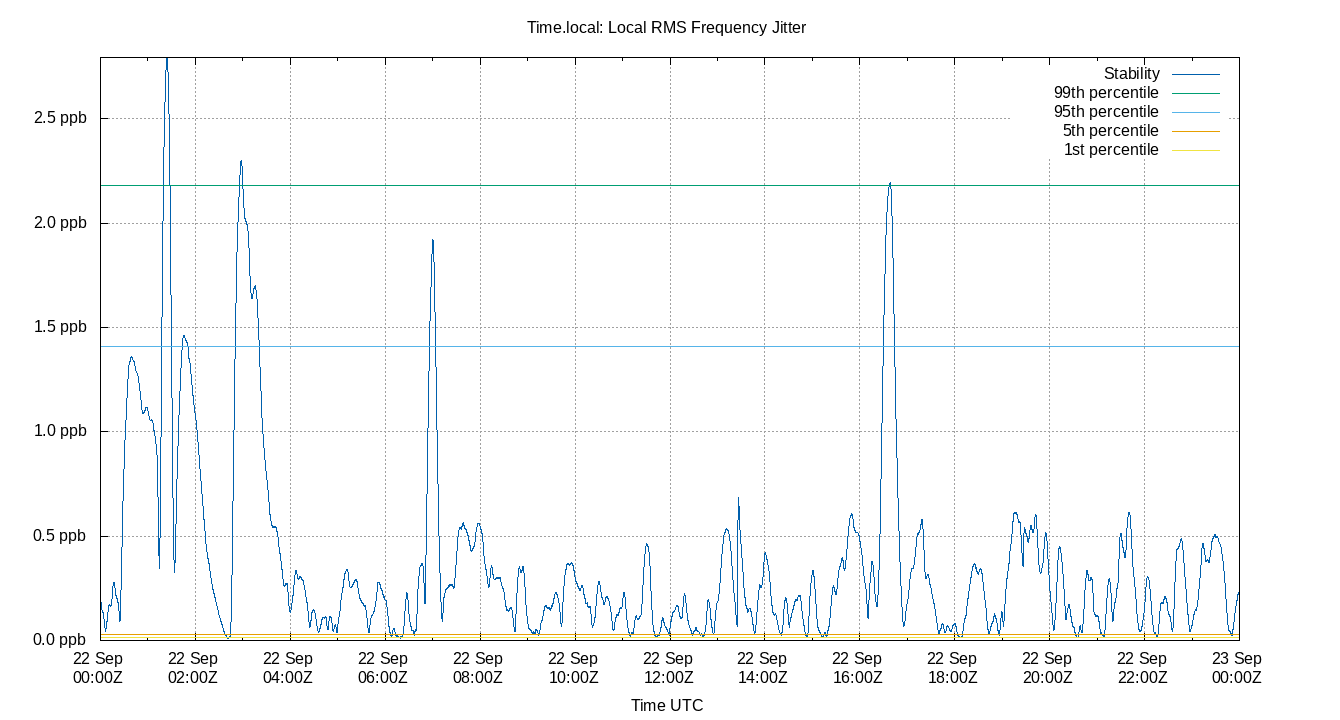
Task: Click the '22 Sep 02:00Z' x-axis label
Action: (x=193, y=668)
